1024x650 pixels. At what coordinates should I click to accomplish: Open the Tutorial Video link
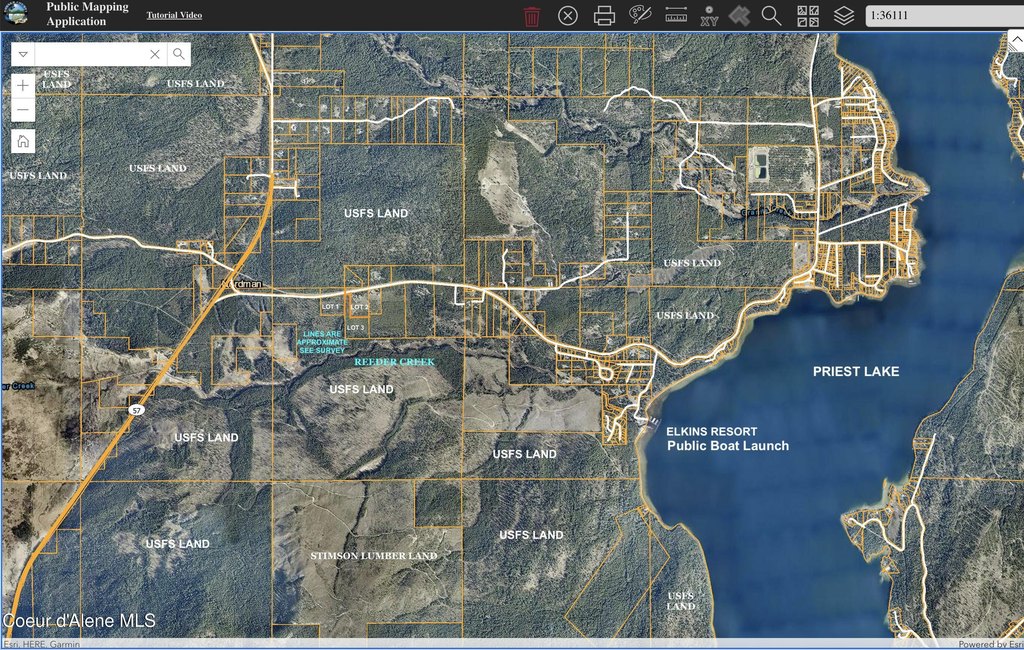tap(174, 15)
